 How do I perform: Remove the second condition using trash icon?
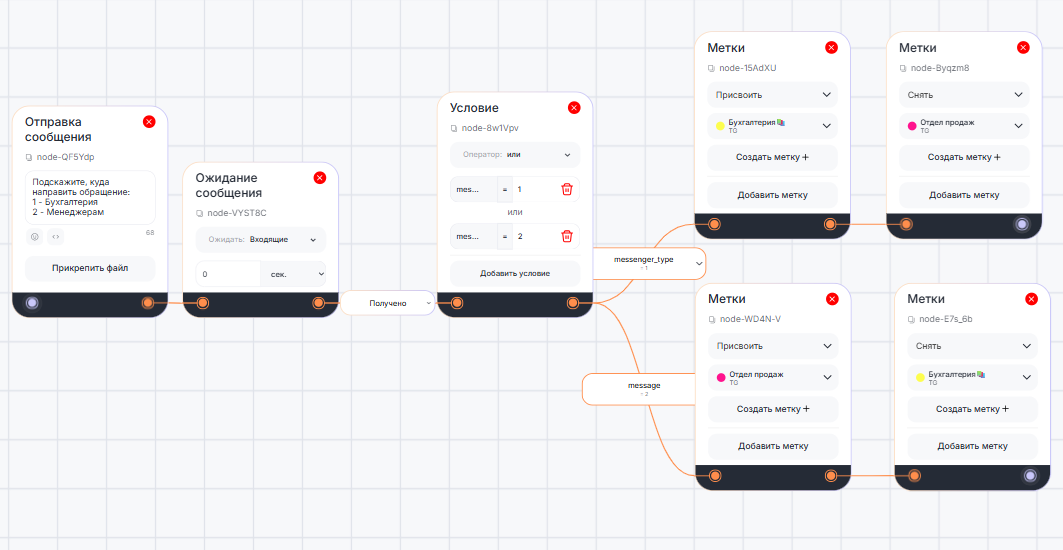567,236
